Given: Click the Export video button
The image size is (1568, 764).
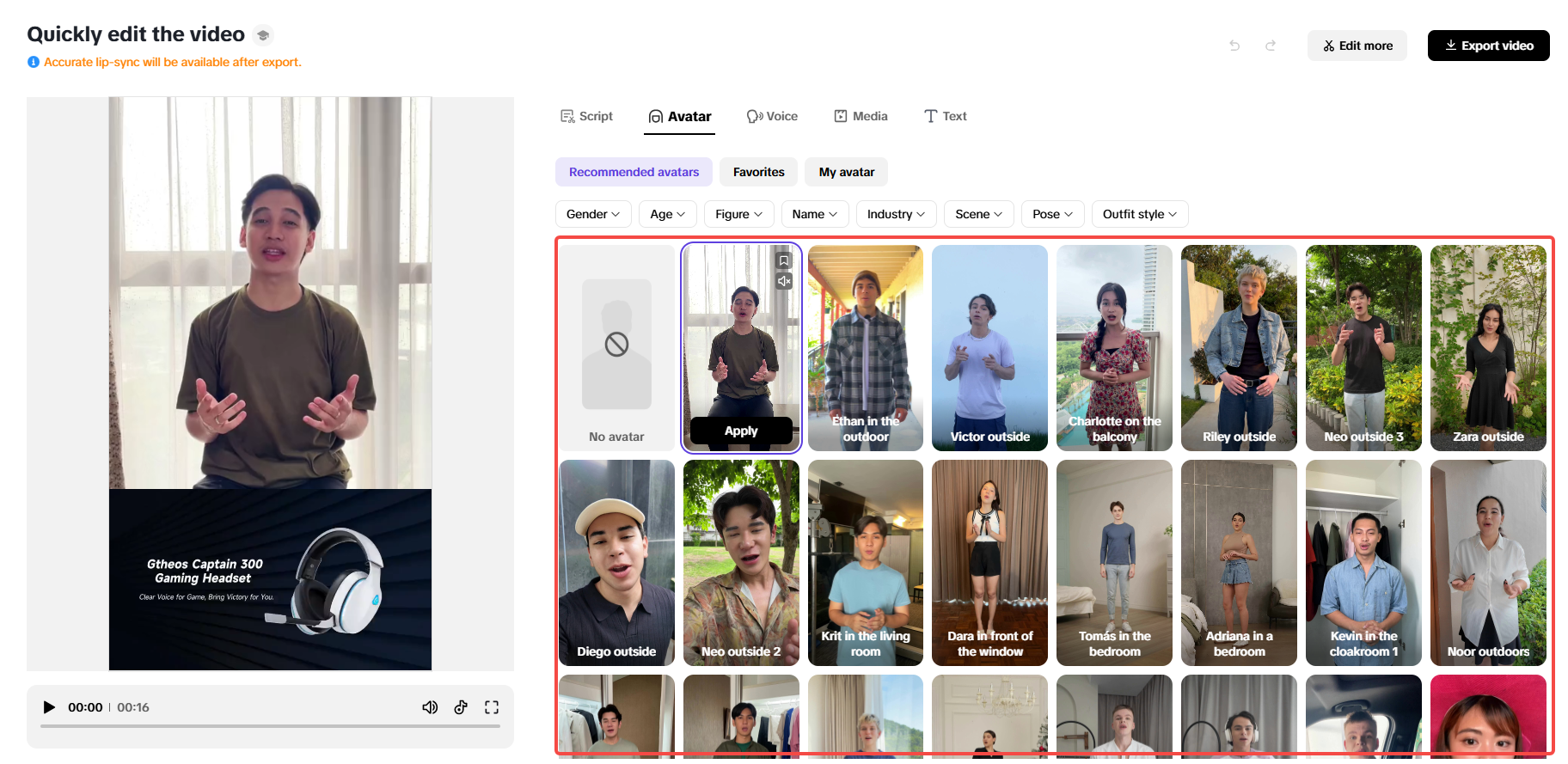Looking at the screenshot, I should tap(1488, 46).
